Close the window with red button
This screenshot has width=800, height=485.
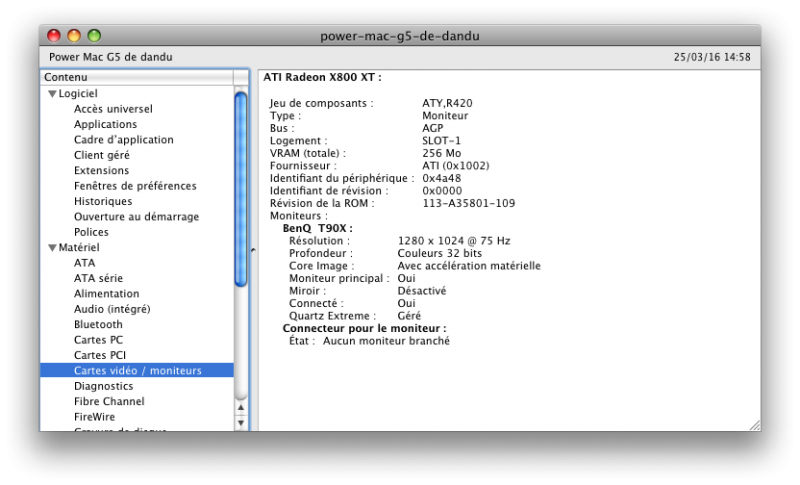54,36
